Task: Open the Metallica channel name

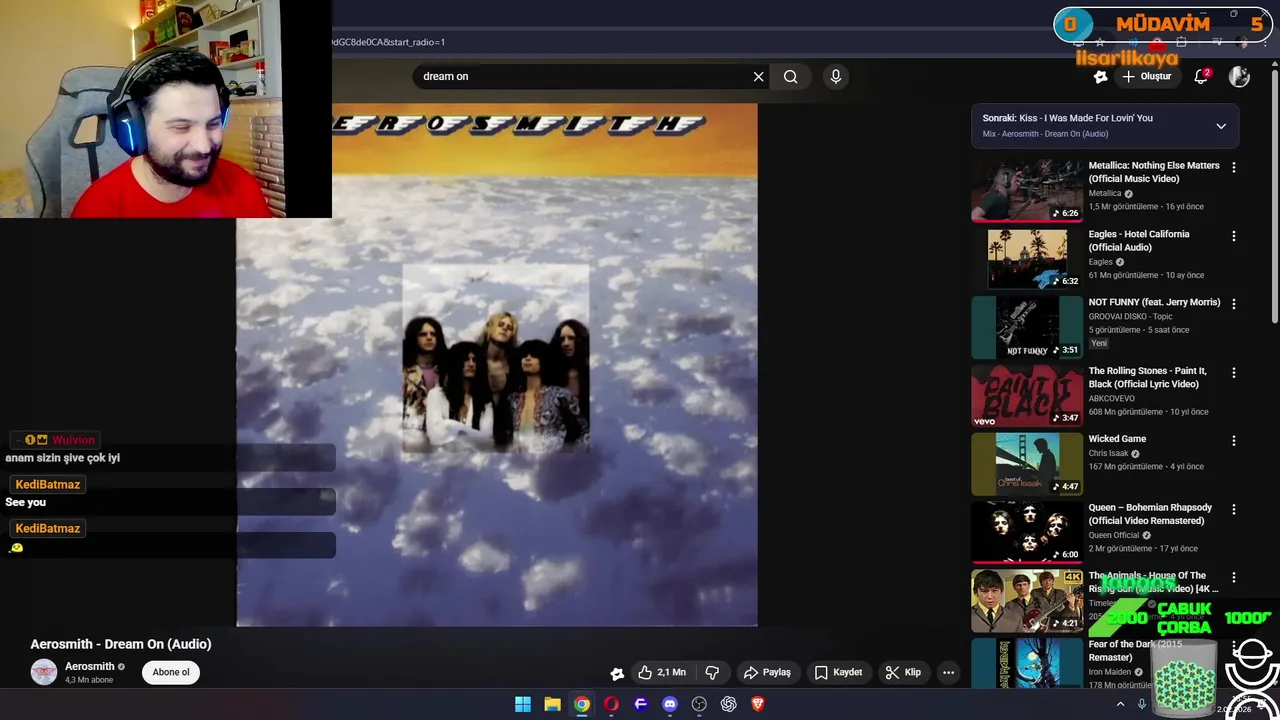Action: click(1105, 193)
